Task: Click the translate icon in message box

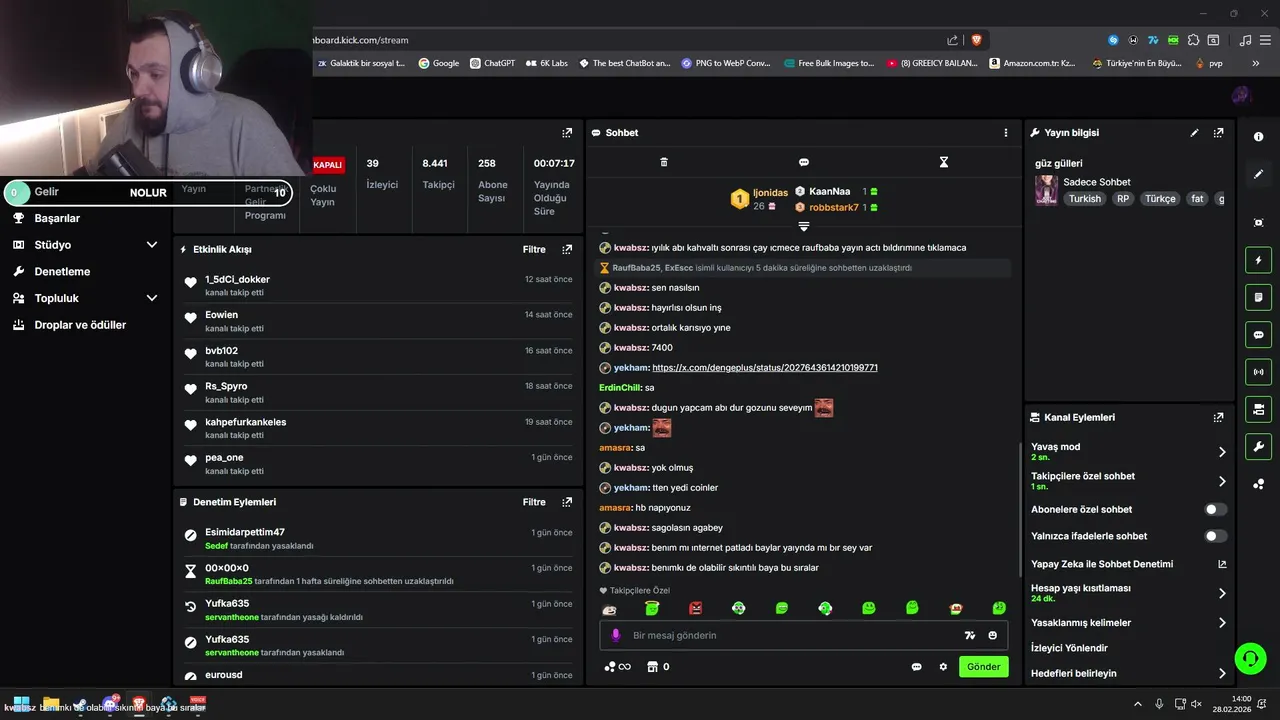Action: [969, 635]
